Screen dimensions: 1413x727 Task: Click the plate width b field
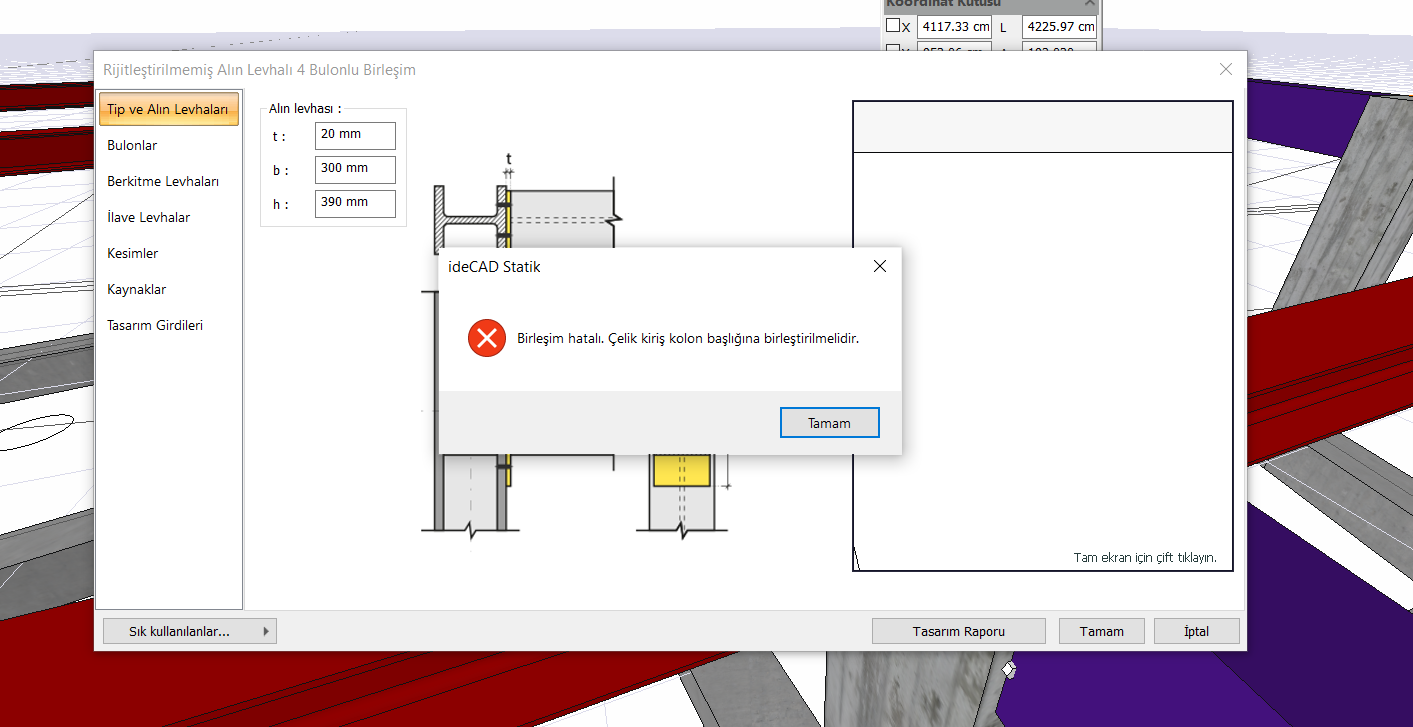click(x=355, y=169)
